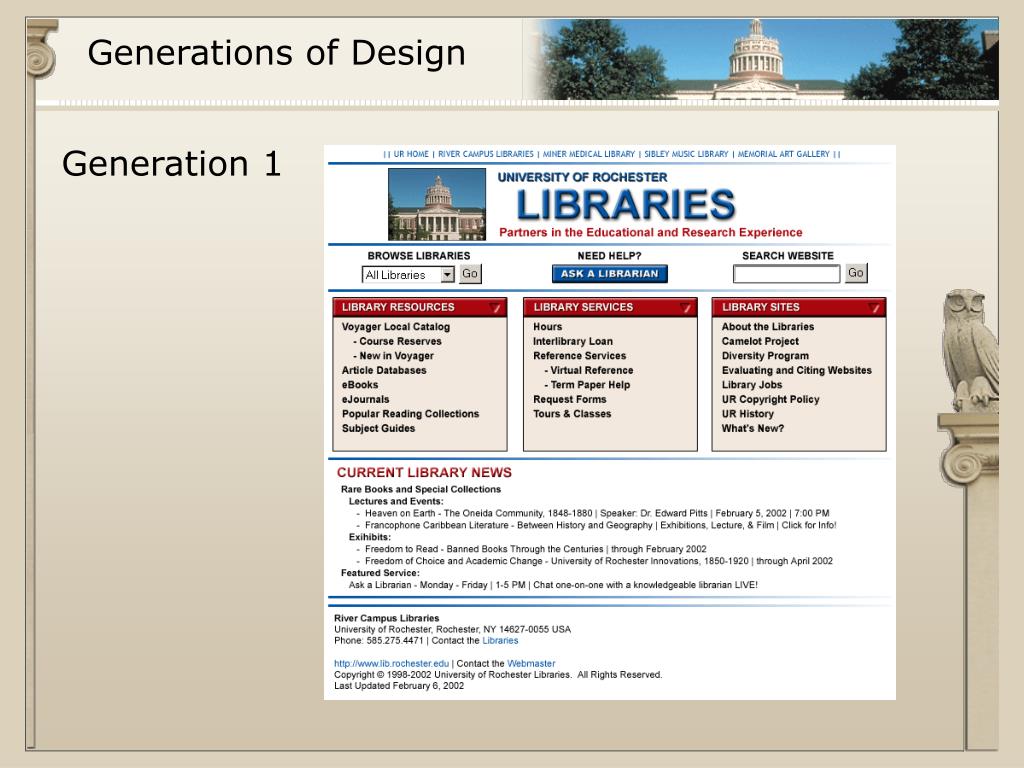Click the Library Resources header bar
1024x768 pixels.
tap(420, 308)
